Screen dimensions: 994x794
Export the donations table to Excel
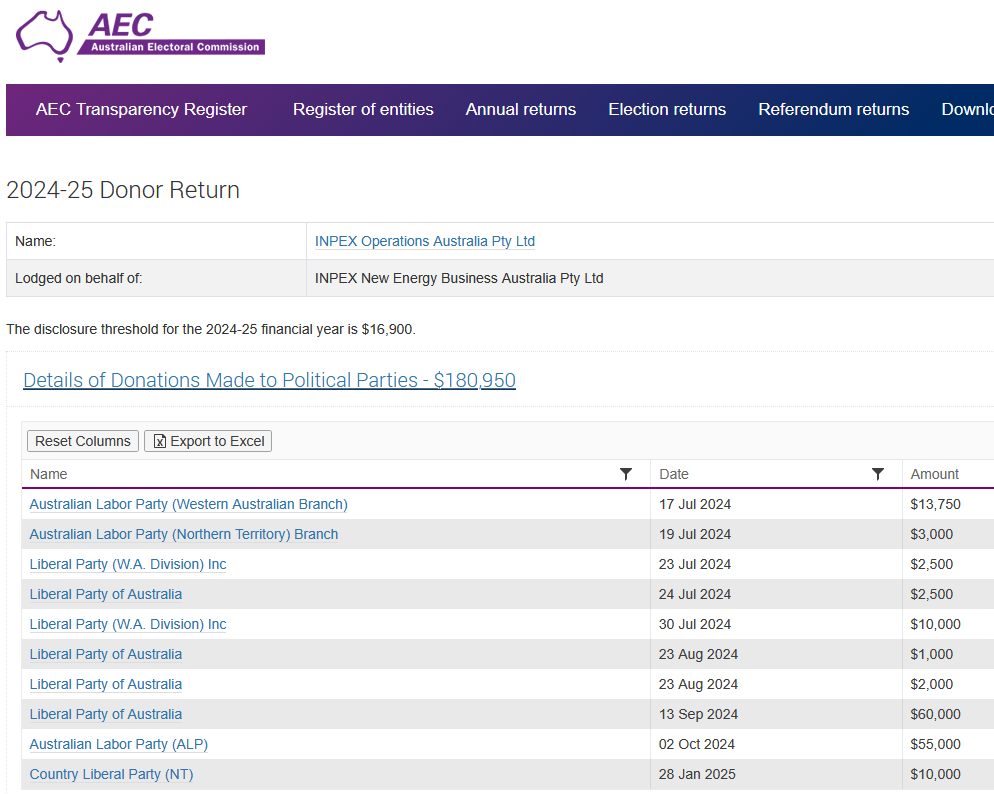point(208,441)
